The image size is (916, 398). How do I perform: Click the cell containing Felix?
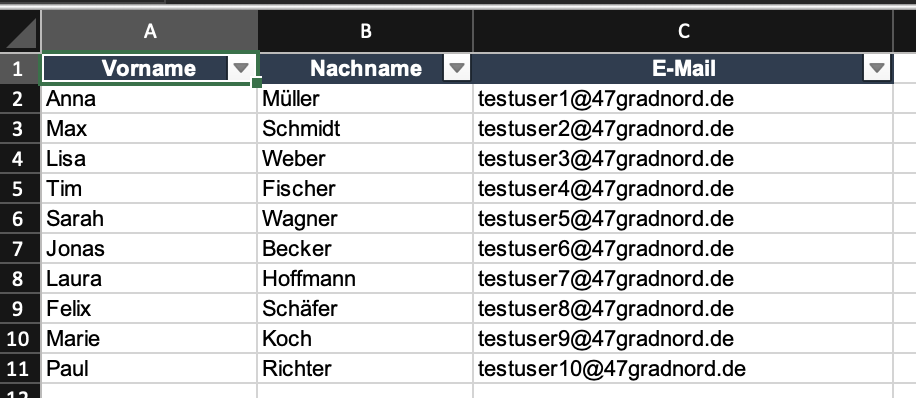pyautogui.click(x=149, y=309)
